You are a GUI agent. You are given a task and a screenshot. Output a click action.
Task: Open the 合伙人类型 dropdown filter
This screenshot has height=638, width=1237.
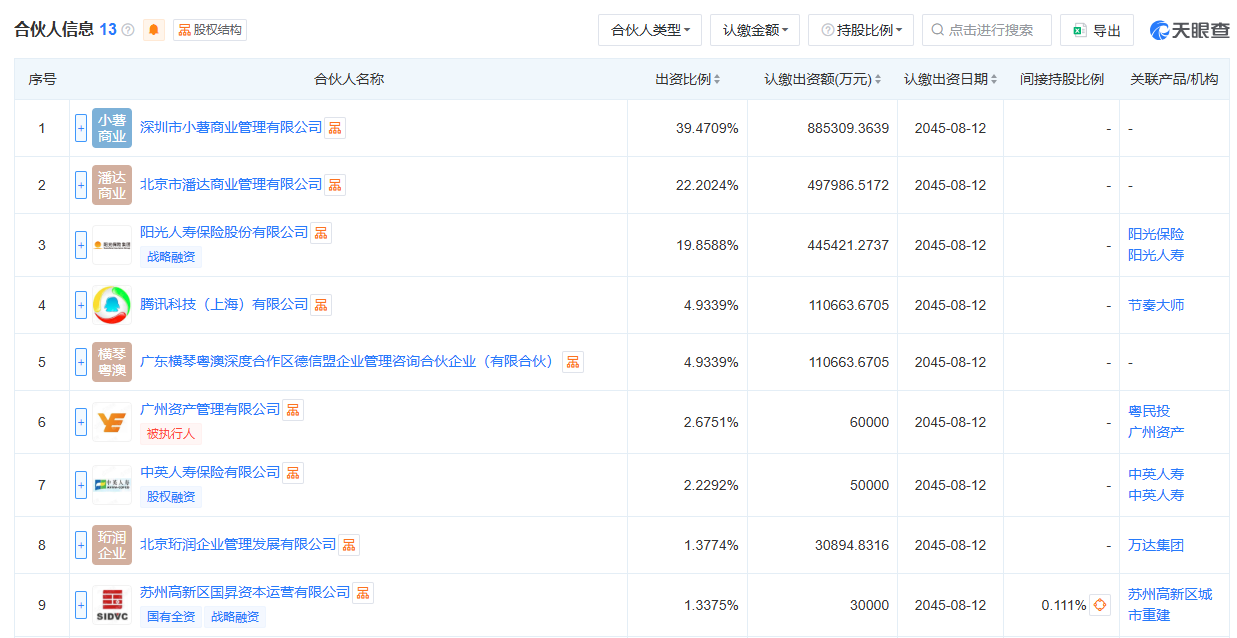tap(650, 30)
